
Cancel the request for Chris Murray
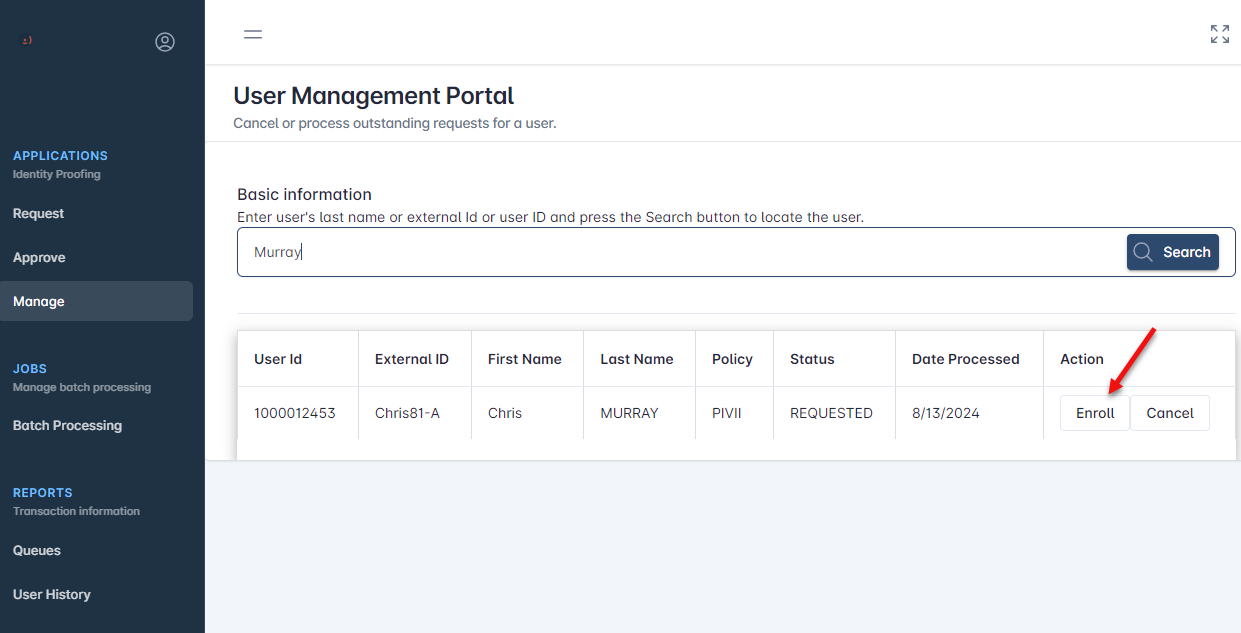pos(1170,413)
